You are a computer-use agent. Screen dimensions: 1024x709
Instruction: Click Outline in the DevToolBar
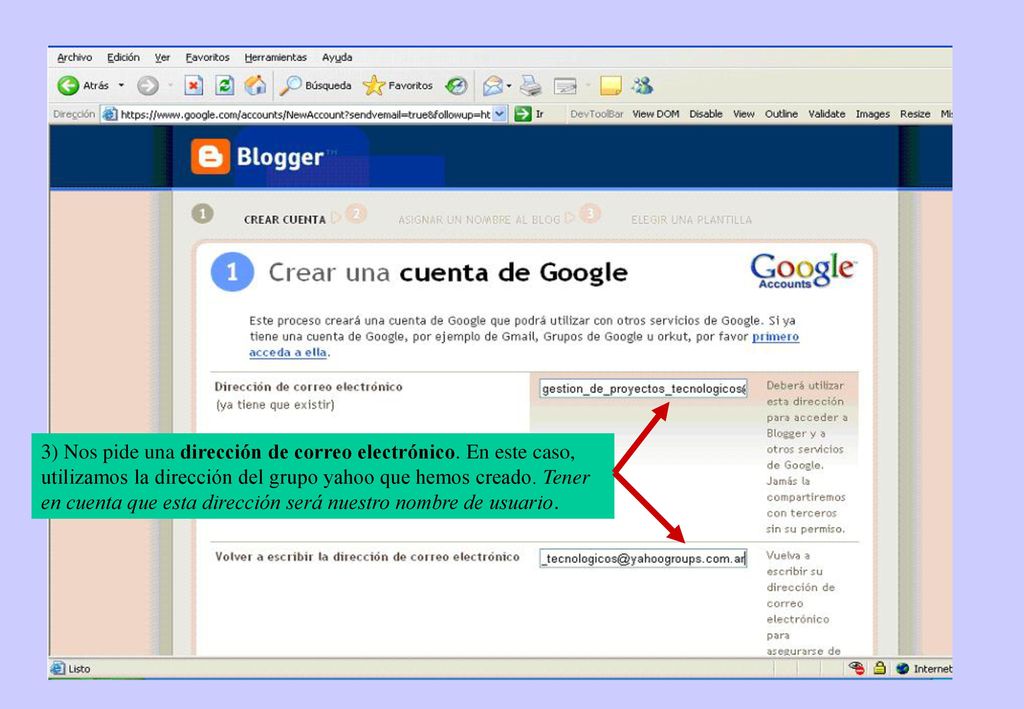click(x=781, y=114)
